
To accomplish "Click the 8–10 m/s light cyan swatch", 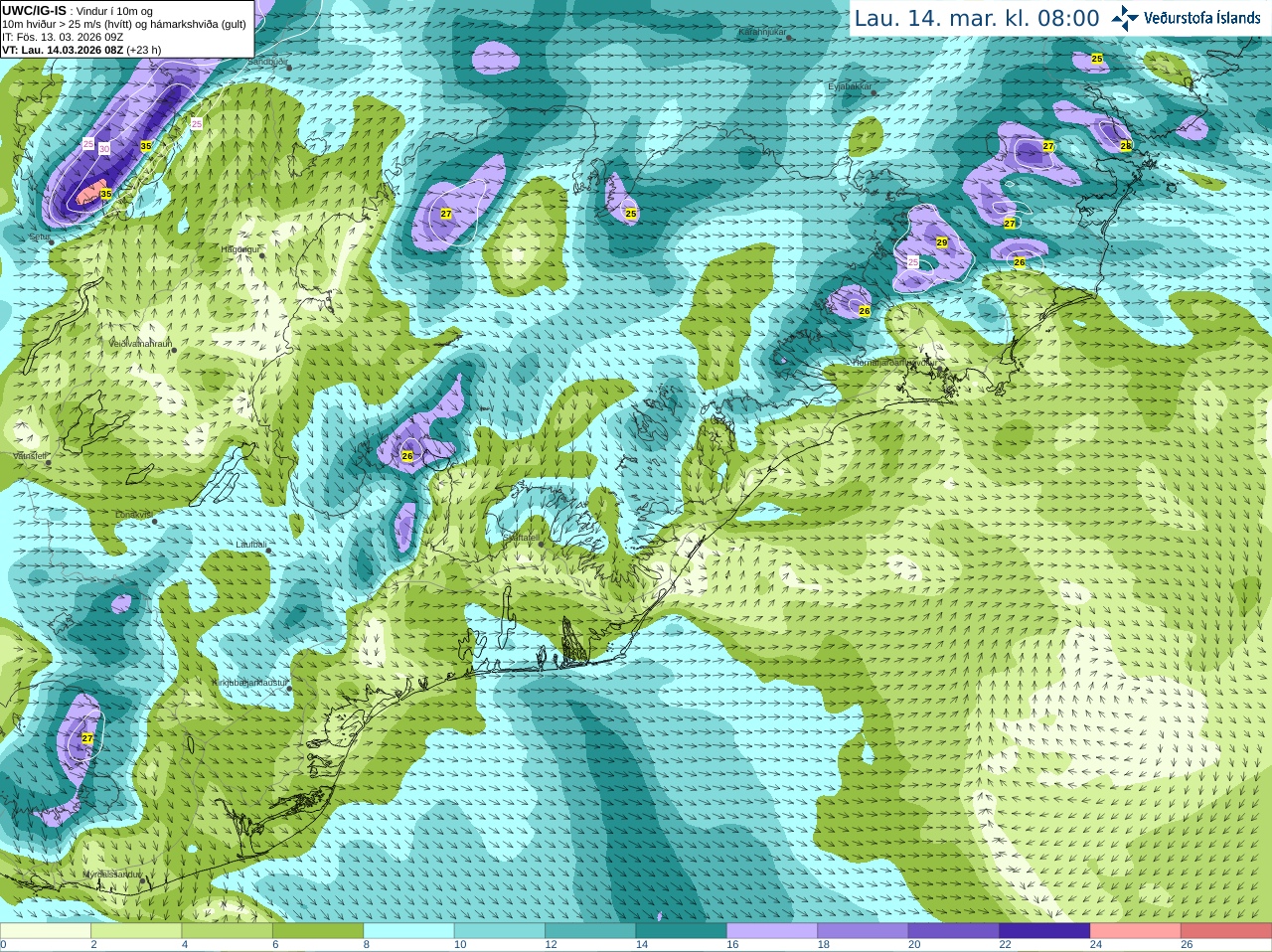I will [x=408, y=931].
